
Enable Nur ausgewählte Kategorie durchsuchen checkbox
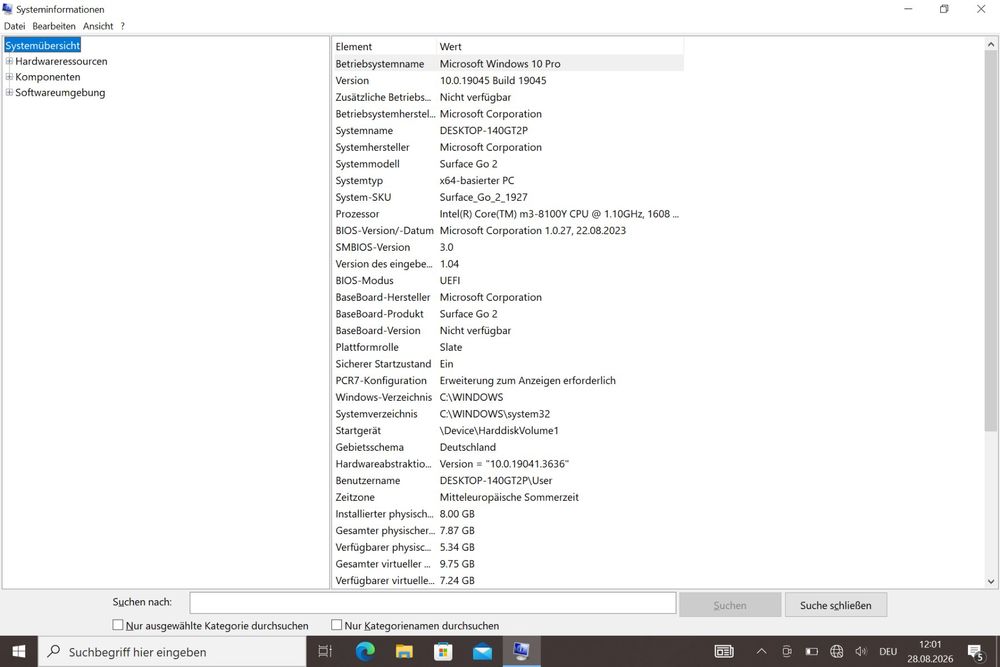117,625
